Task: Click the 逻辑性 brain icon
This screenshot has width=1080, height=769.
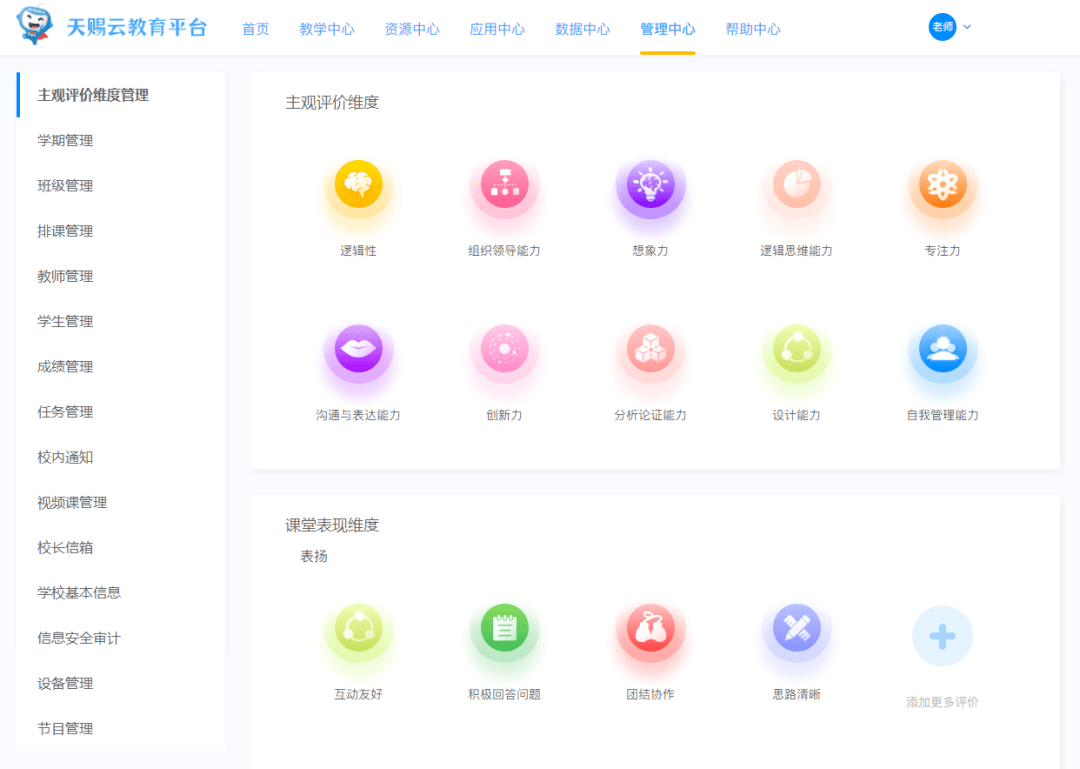Action: (358, 185)
